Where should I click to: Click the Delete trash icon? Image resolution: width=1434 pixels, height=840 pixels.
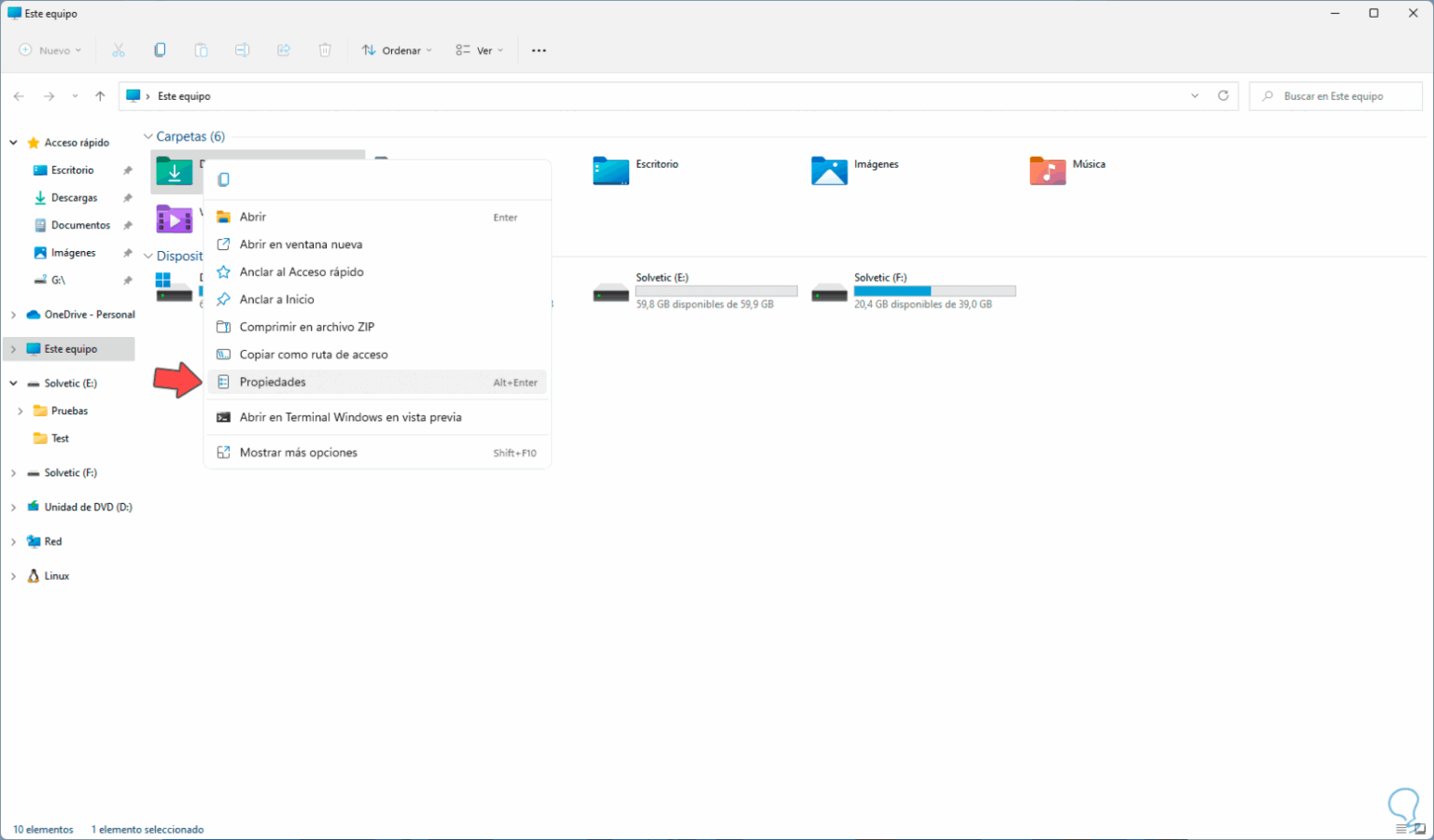(x=324, y=49)
